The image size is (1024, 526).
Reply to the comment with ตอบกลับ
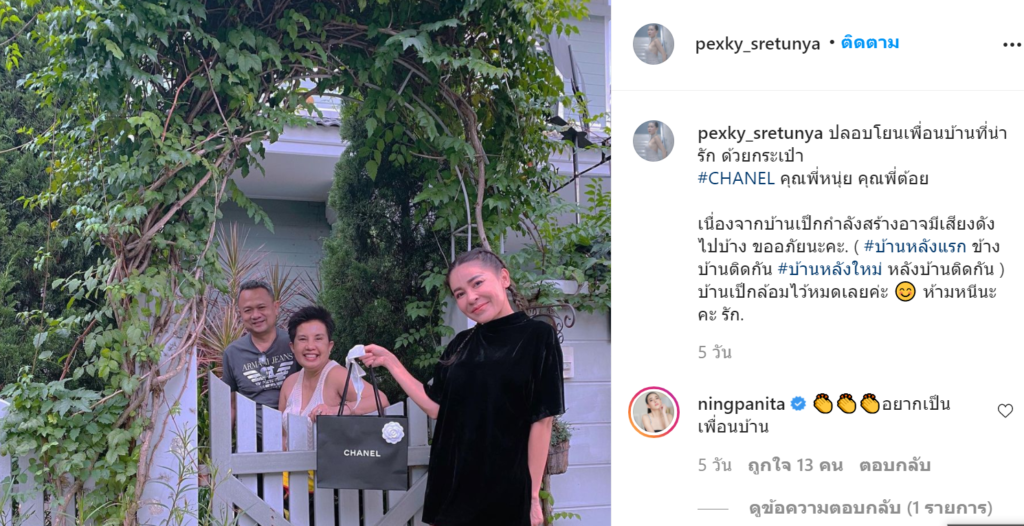click(x=894, y=466)
